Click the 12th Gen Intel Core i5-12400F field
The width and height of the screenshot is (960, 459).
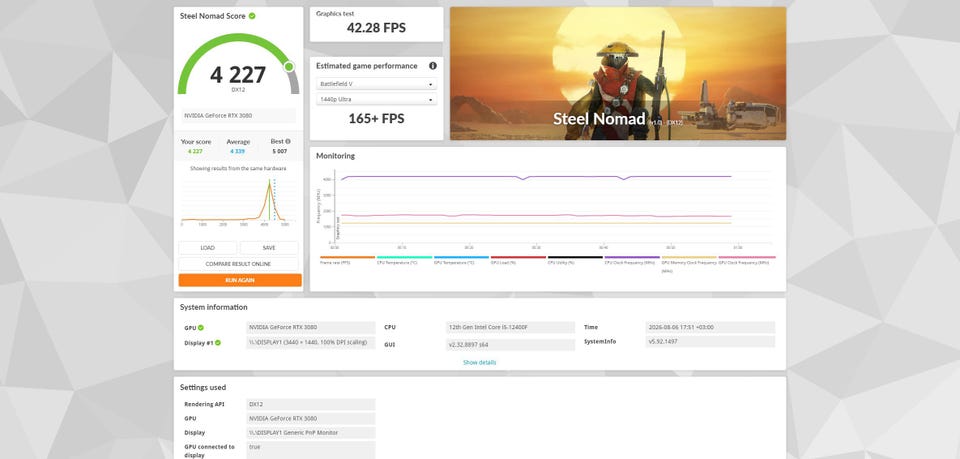point(511,327)
